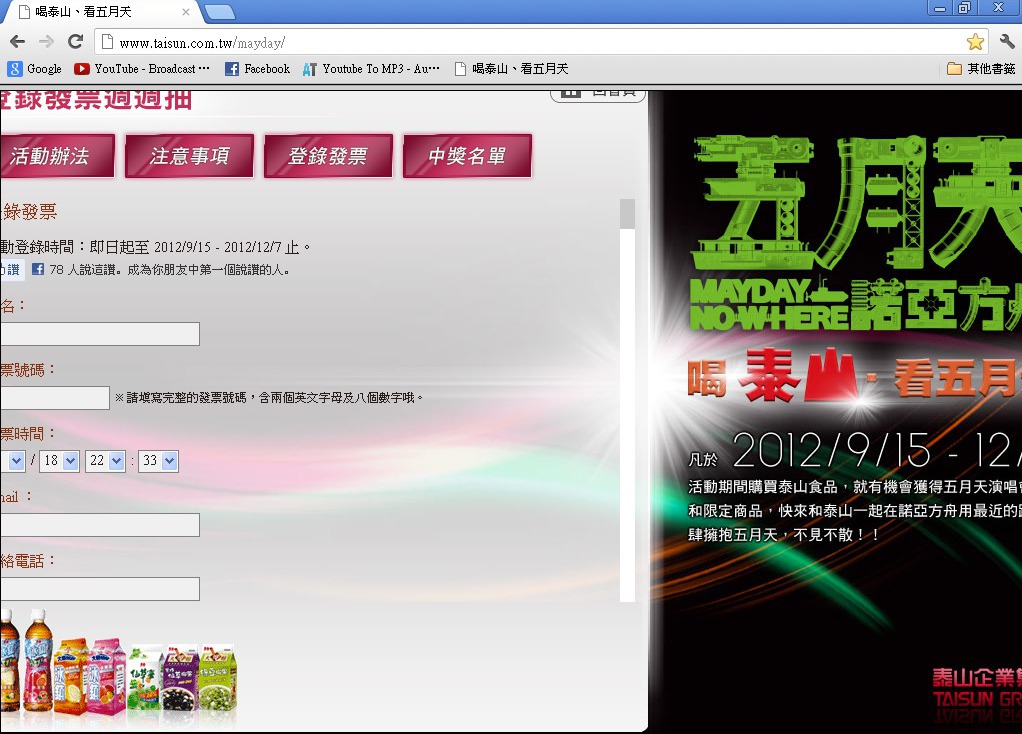Expand the month dropdown before the slash
Viewport: 1022px width, 734px height.
coord(13,461)
